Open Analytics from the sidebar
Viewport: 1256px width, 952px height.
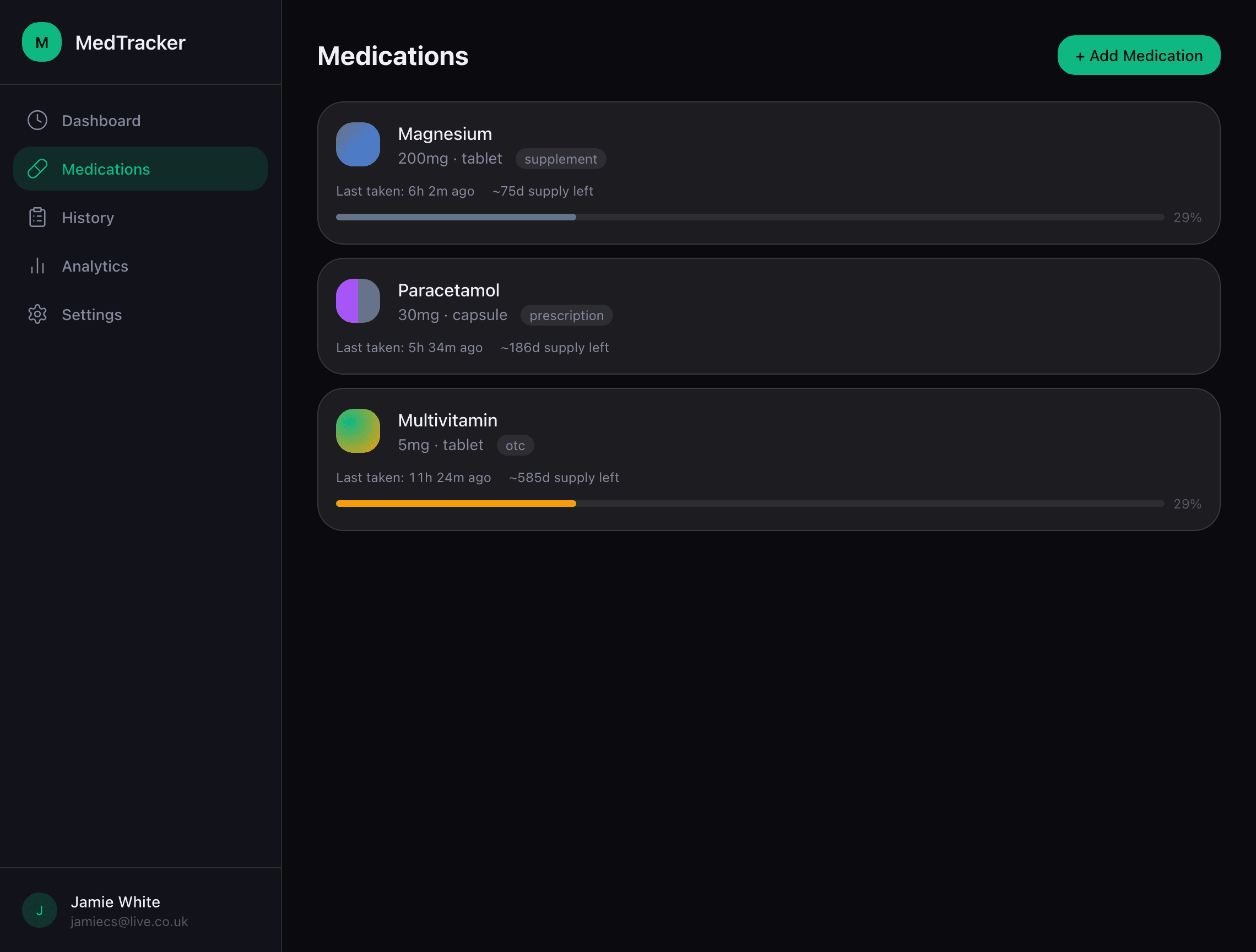click(x=95, y=266)
